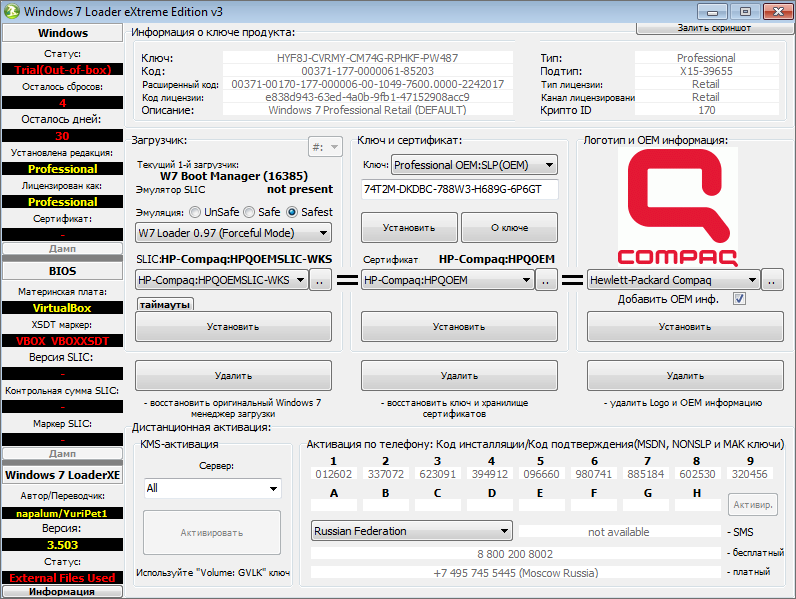The height and width of the screenshot is (599, 796).
Task: Expand the KMS server 'All' combo box
Action: click(212, 488)
